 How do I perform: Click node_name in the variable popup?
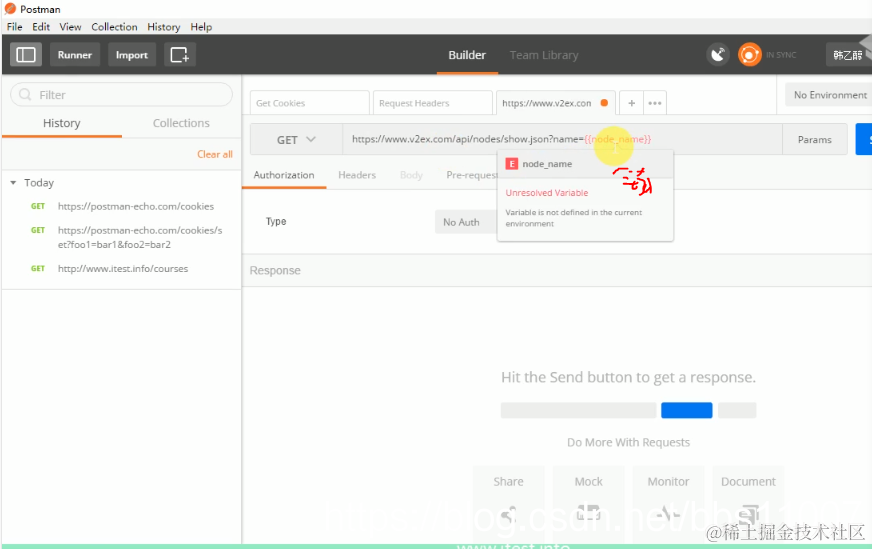pyautogui.click(x=547, y=164)
